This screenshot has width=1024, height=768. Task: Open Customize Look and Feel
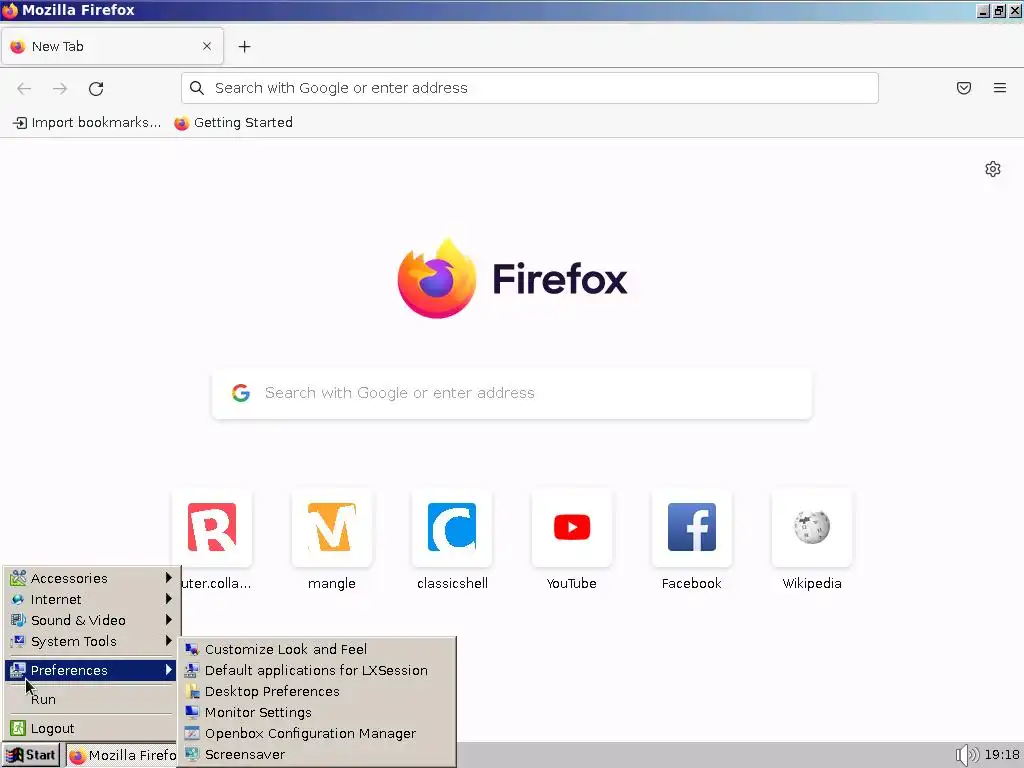tap(317, 649)
